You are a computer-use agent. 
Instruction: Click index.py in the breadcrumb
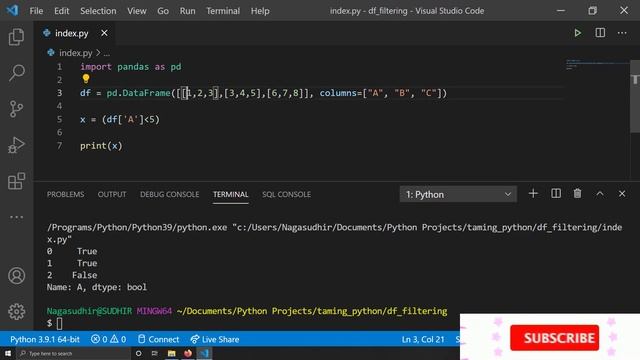pos(76,53)
